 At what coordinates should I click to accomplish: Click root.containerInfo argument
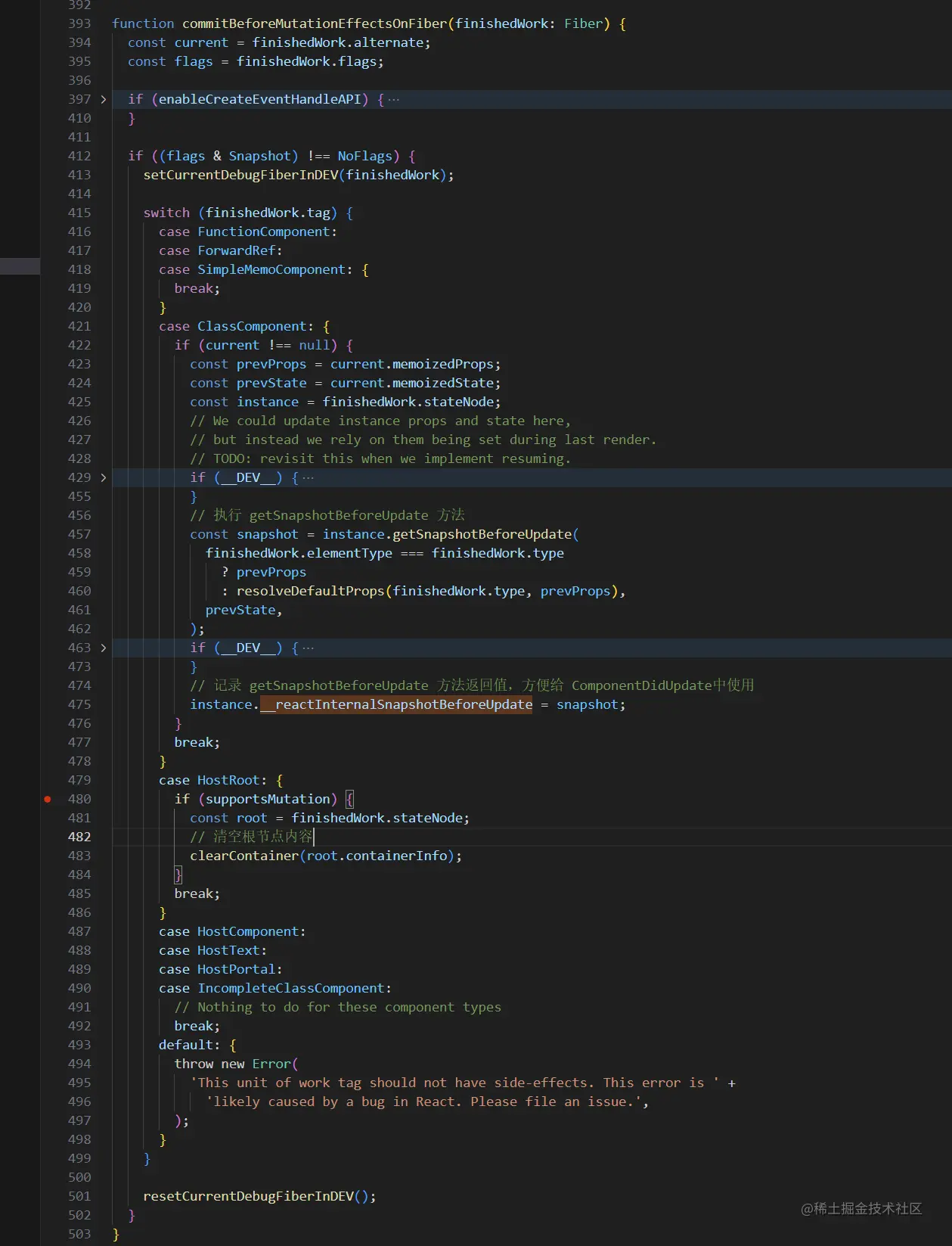pos(377,856)
